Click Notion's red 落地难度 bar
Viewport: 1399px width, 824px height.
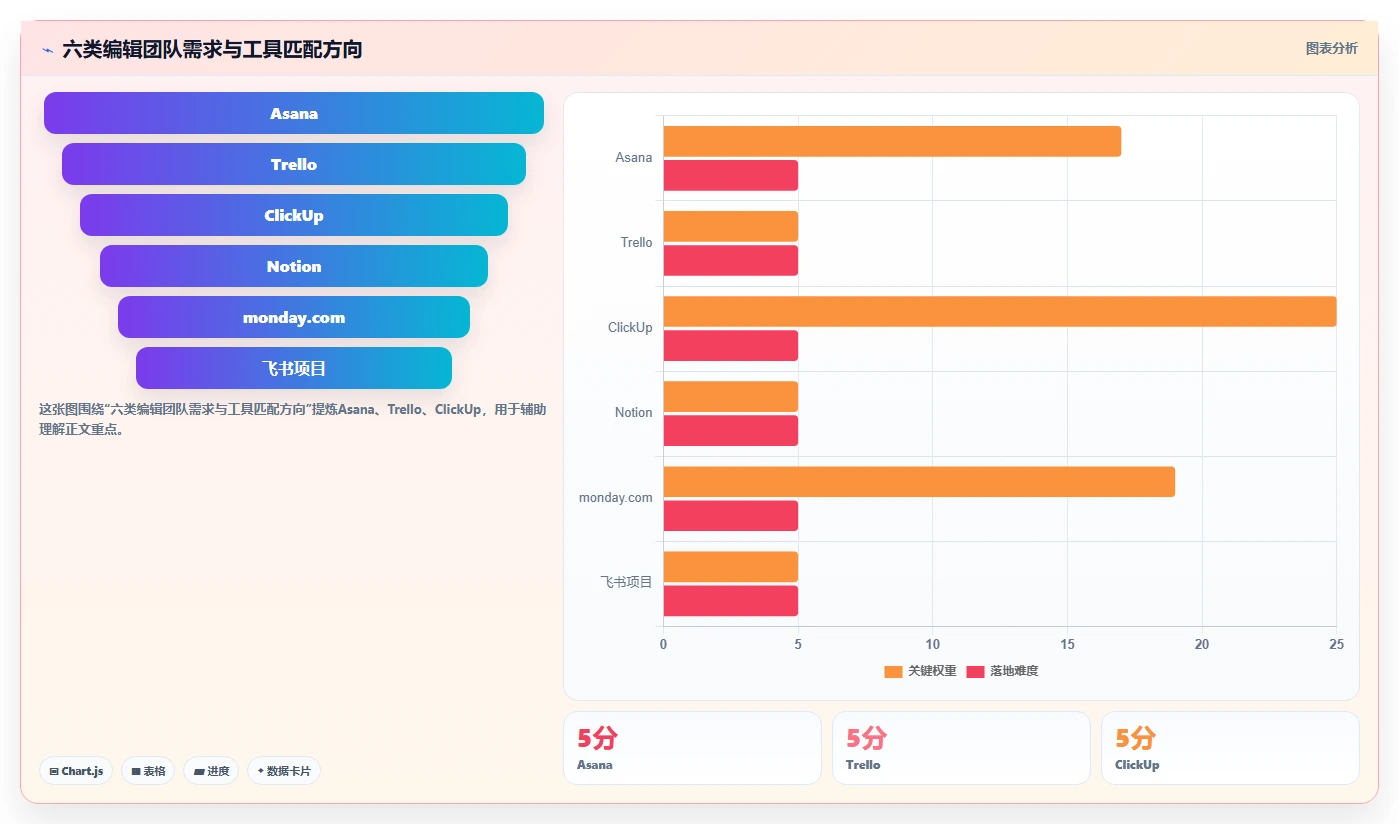(730, 430)
